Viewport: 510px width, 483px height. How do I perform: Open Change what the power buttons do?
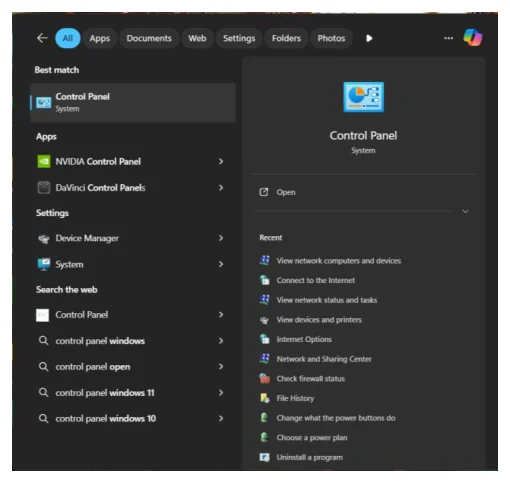point(336,418)
